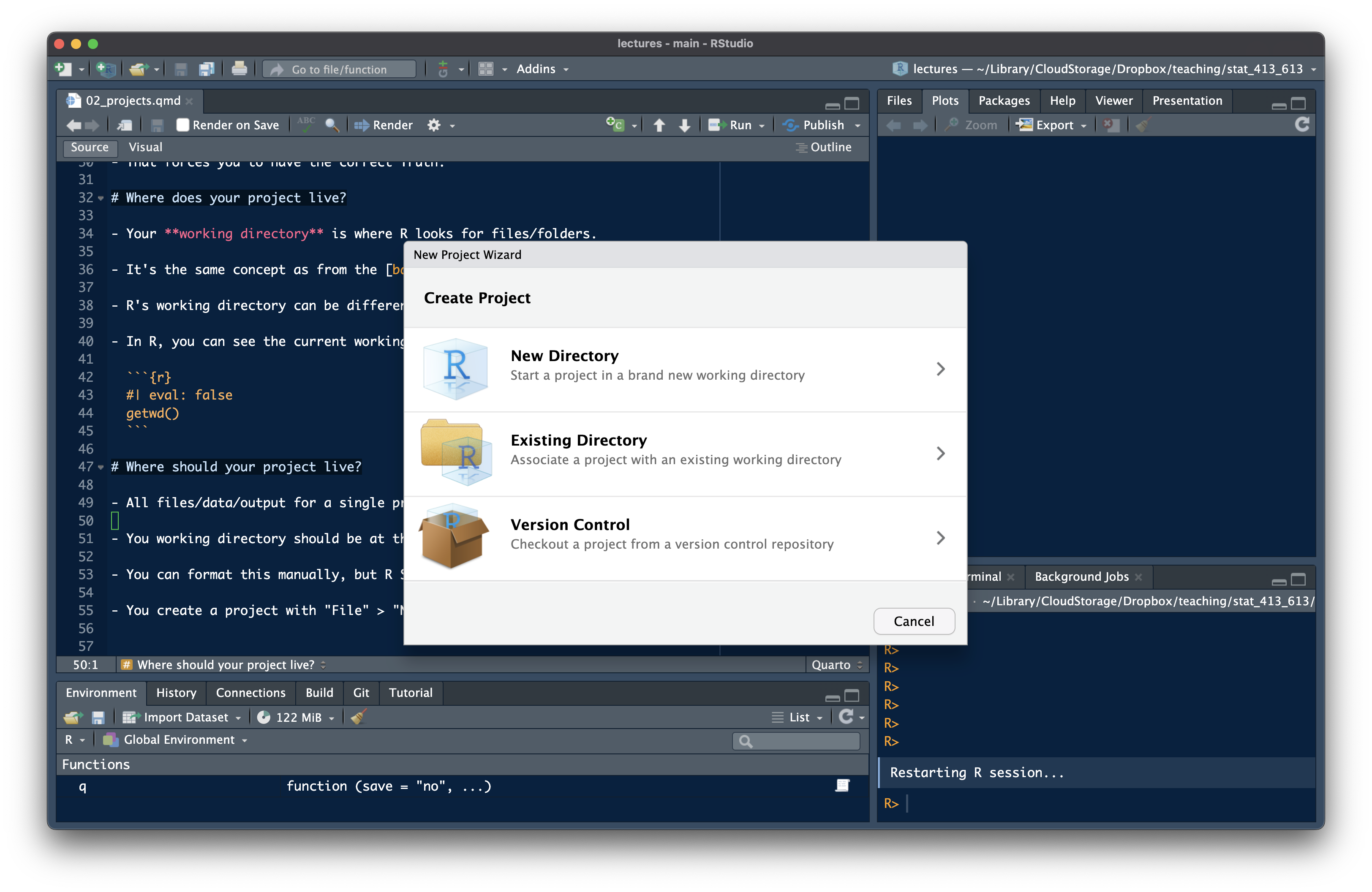The height and width of the screenshot is (892, 1372).
Task: Click the spell check ABC icon
Action: pos(306,124)
